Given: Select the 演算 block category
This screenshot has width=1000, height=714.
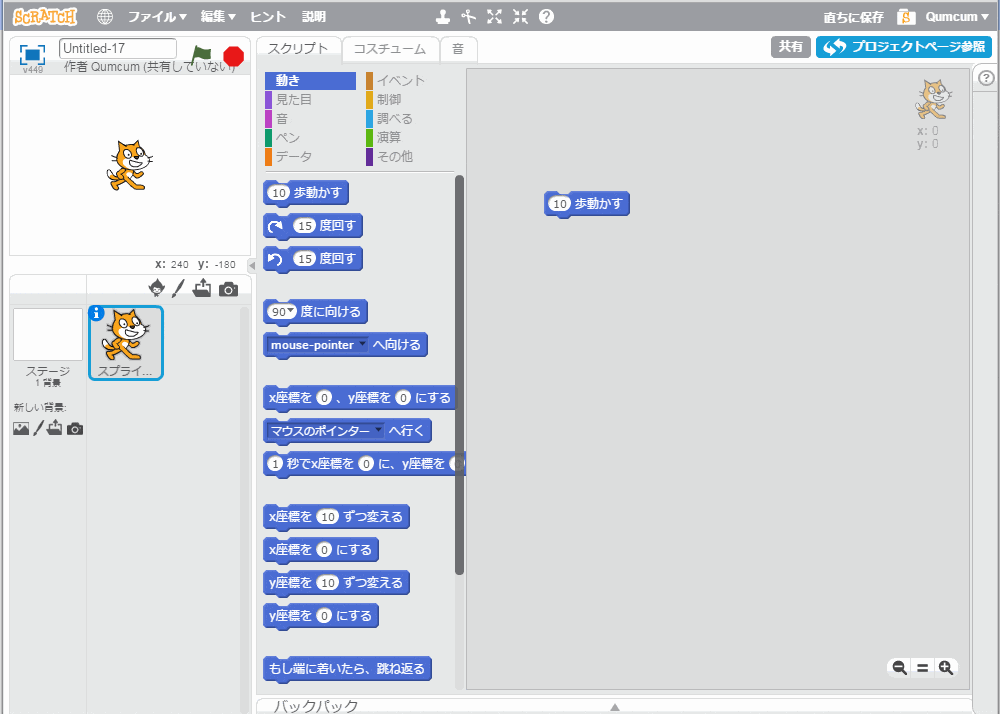Looking at the screenshot, I should (x=409, y=138).
